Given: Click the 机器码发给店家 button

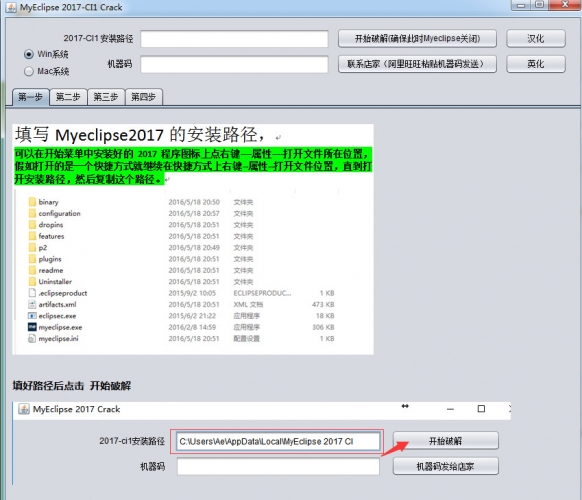Looking at the screenshot, I should [445, 467].
